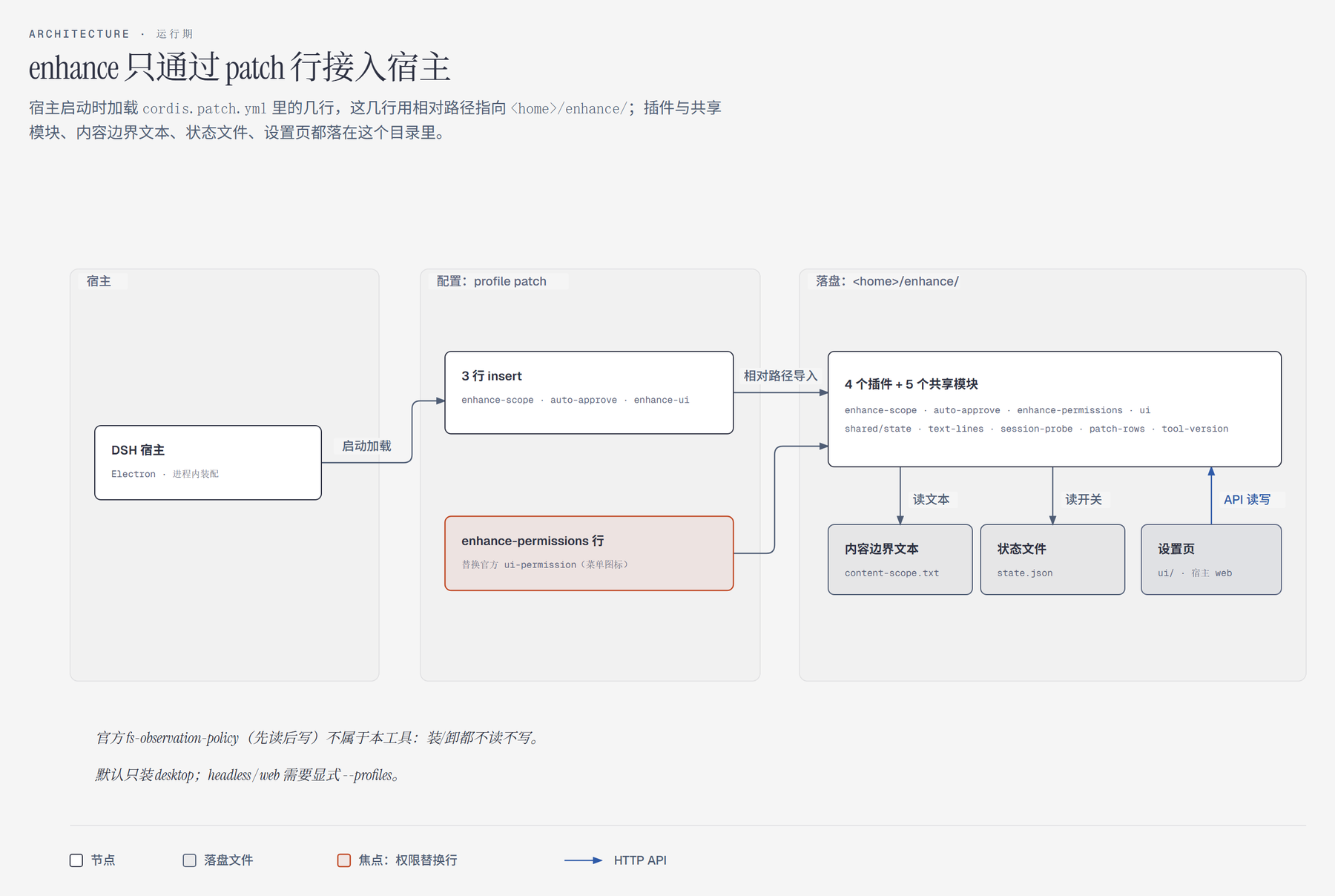The height and width of the screenshot is (896, 1335).
Task: Click the state.json filename text
Action: click(x=1025, y=573)
